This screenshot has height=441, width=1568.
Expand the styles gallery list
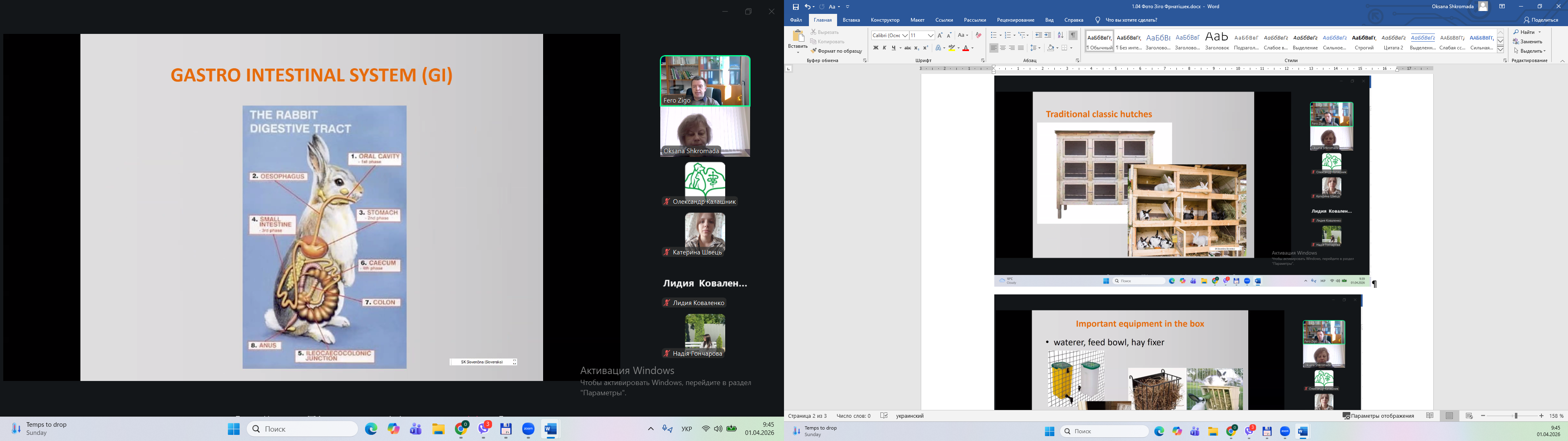[1501, 49]
